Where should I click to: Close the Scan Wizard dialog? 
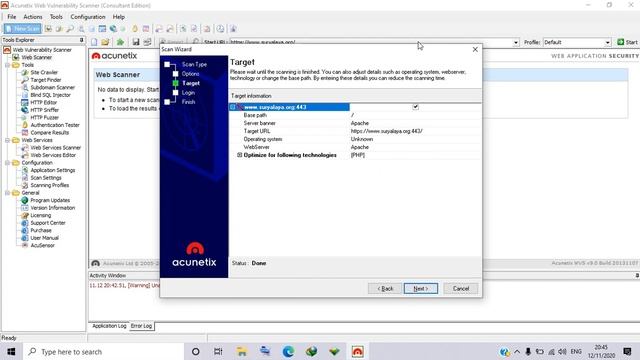pos(475,49)
